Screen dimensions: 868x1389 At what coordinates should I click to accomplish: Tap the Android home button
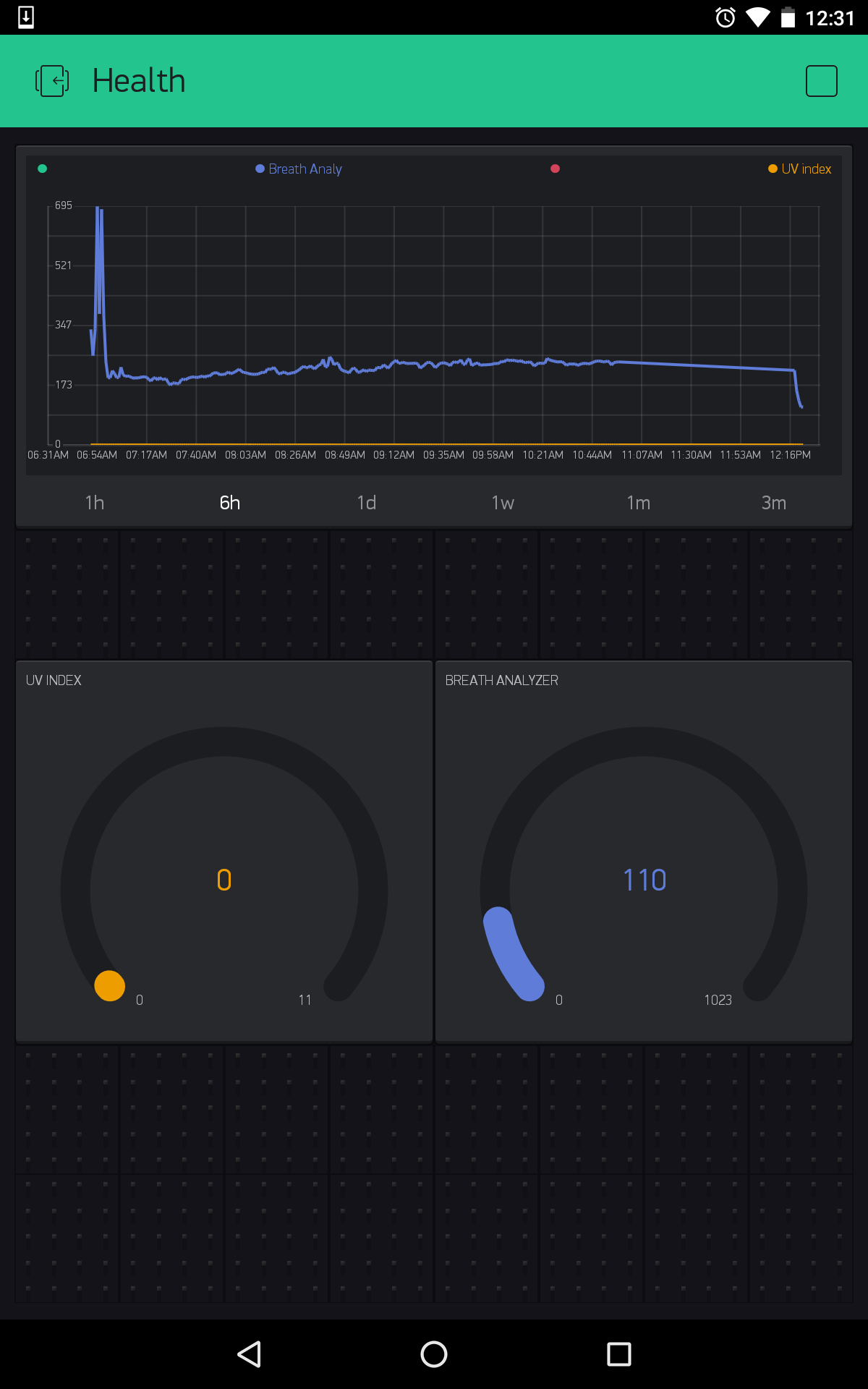tap(434, 1354)
